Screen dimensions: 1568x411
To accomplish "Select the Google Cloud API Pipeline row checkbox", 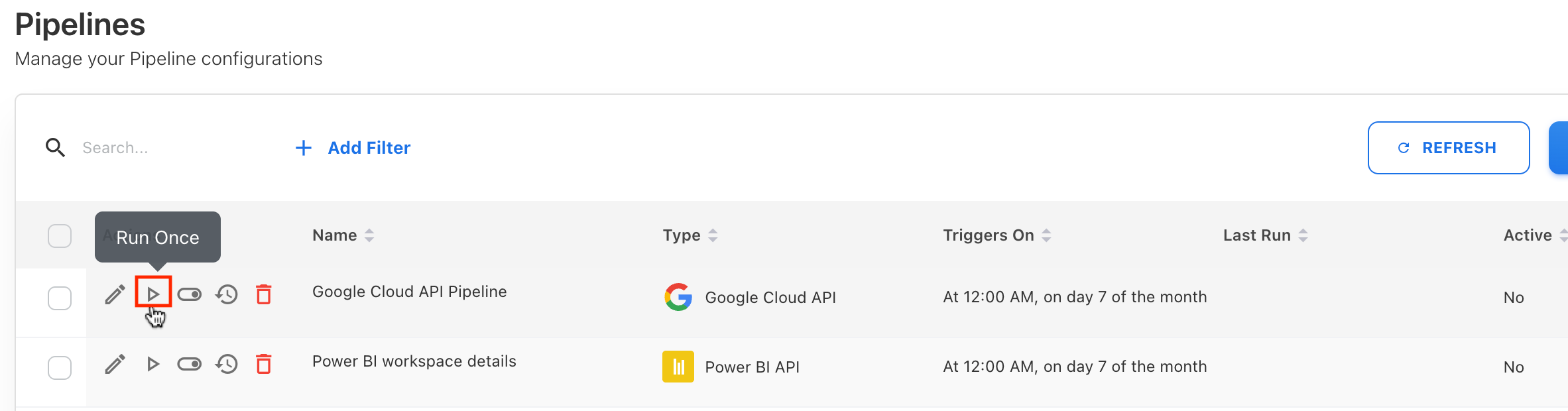I will coord(60,298).
